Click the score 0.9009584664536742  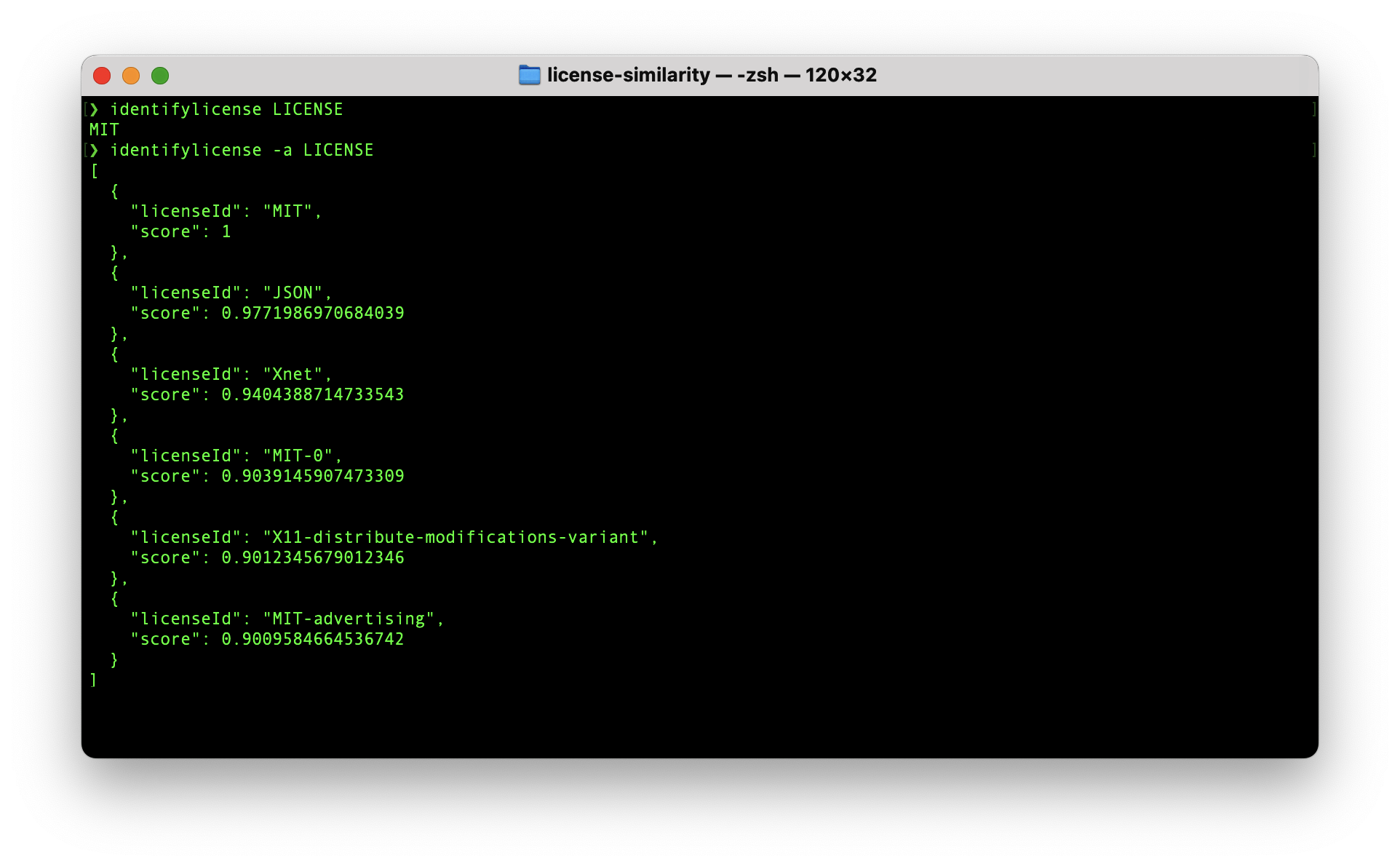click(312, 639)
